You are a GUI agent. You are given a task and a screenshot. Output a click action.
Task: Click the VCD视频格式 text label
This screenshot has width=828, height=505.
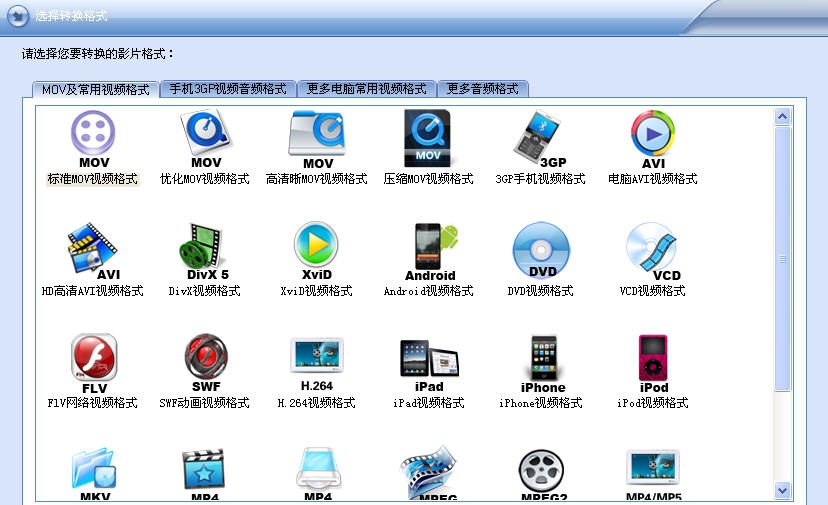tap(653, 291)
